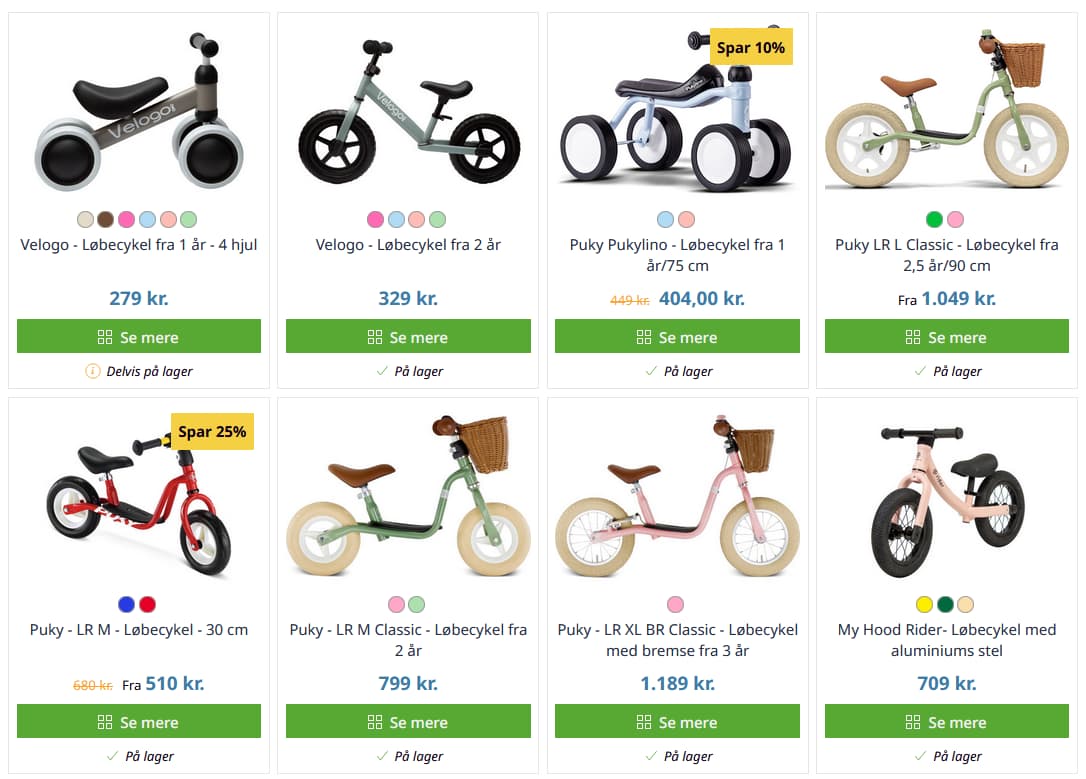1086x779 pixels.
Task: Click the info icon beside Delvis på lager
Action: (x=92, y=371)
